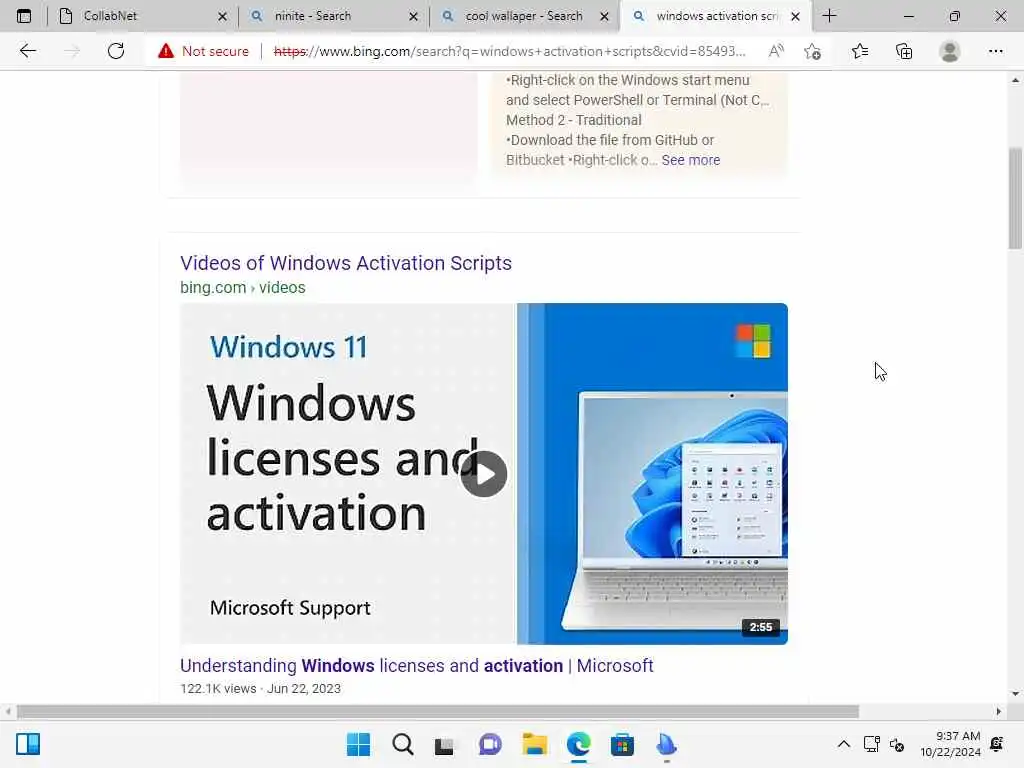Screen dimensions: 1024x768
Task: Open the Widgets taskbar icon
Action: click(28, 744)
